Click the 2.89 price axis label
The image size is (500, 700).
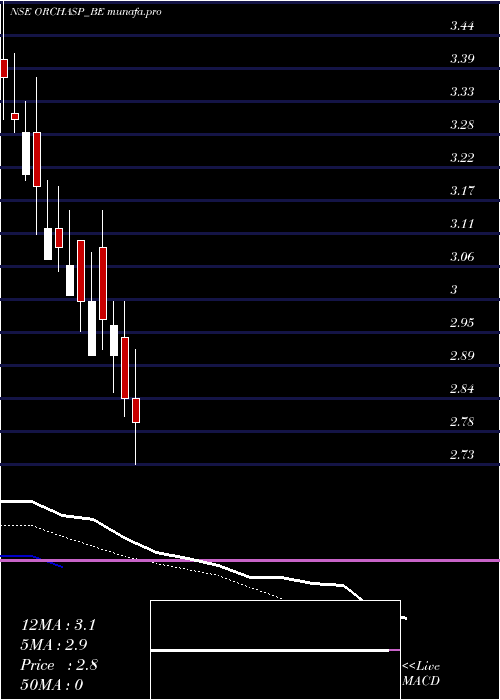(x=462, y=356)
